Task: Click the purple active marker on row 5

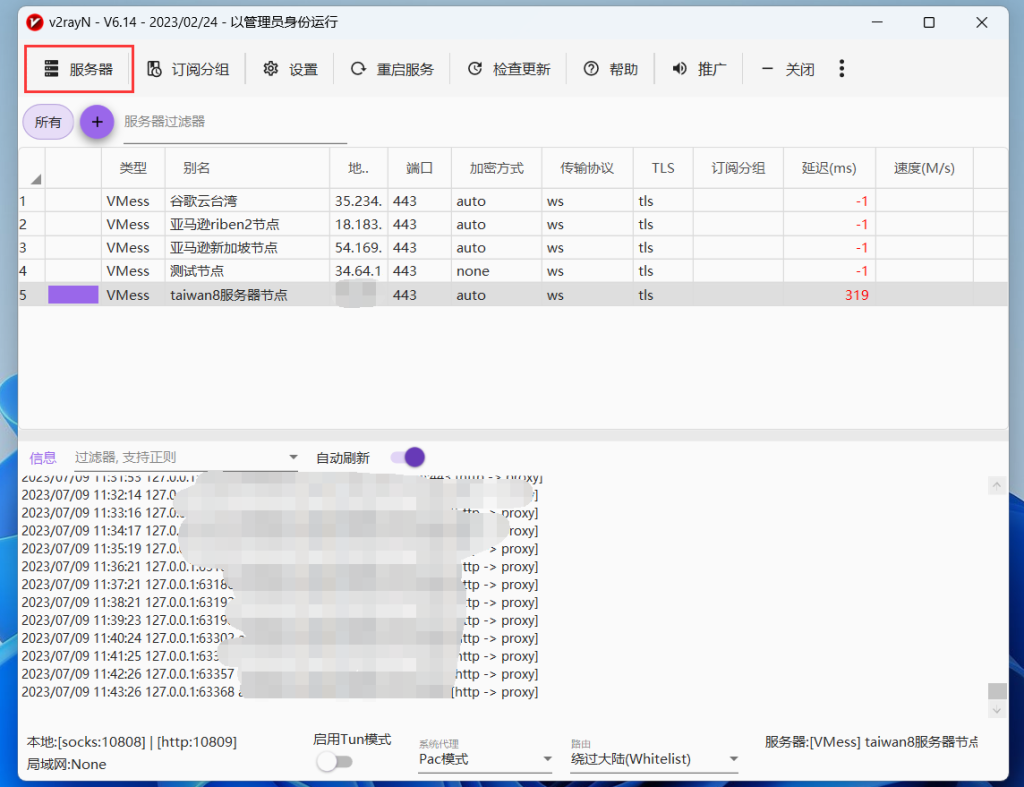Action: click(x=73, y=295)
